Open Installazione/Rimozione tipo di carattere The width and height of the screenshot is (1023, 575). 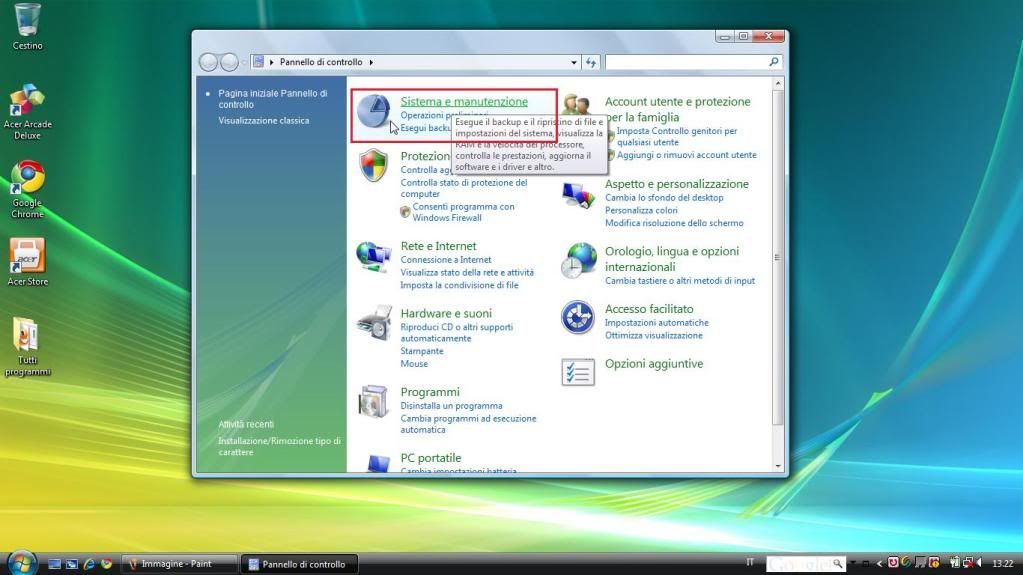(x=279, y=446)
